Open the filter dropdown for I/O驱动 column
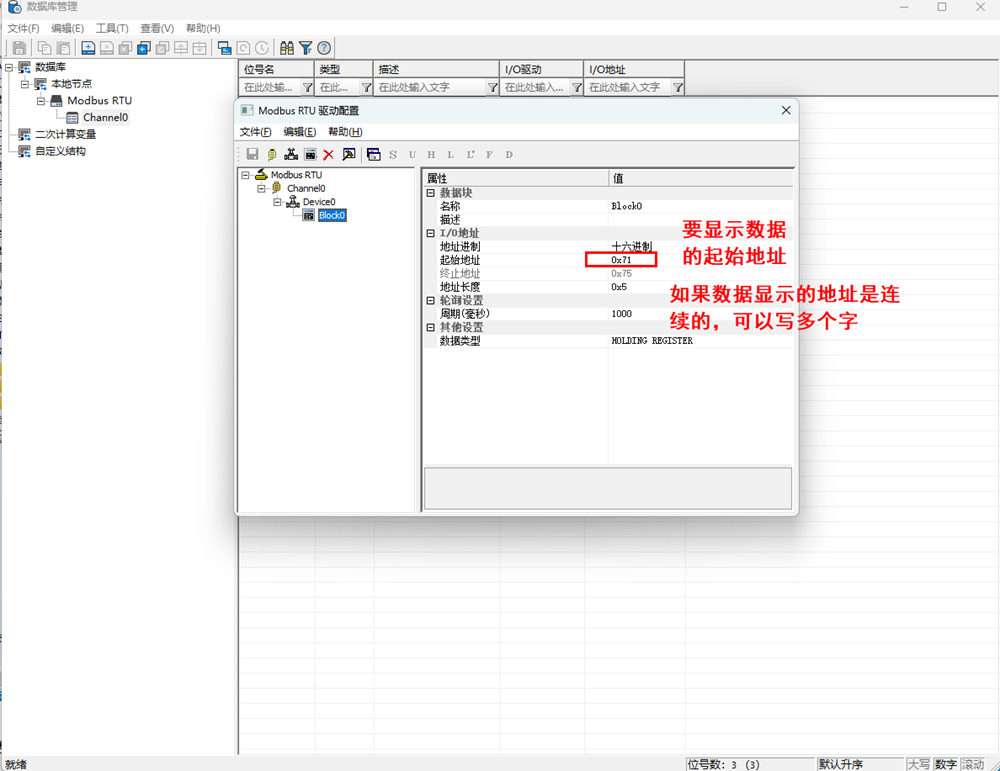This screenshot has width=1000, height=771. point(577,87)
